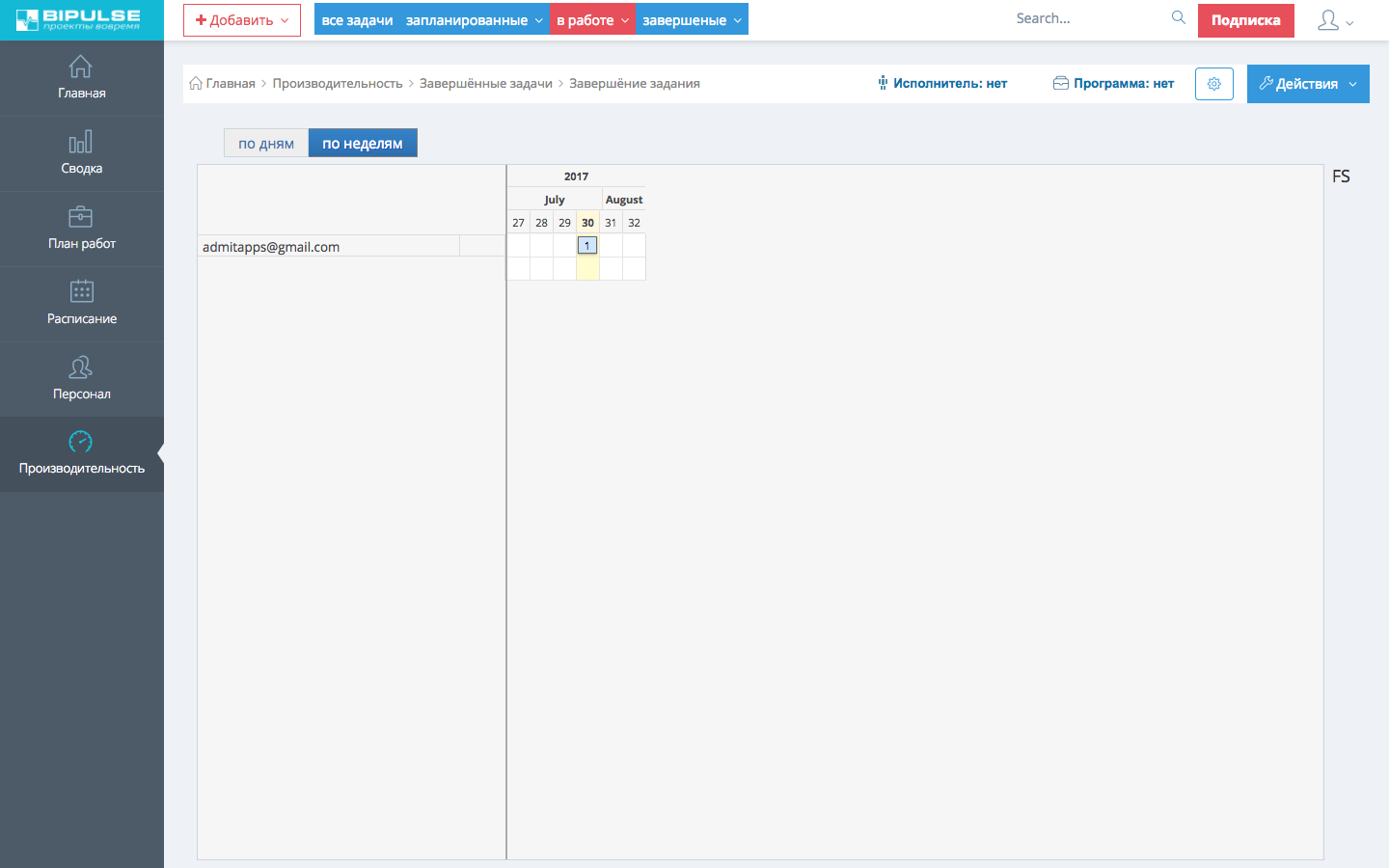Viewport: 1389px width, 868px height.
Task: Open the user profile icon menu
Action: pyautogui.click(x=1335, y=20)
